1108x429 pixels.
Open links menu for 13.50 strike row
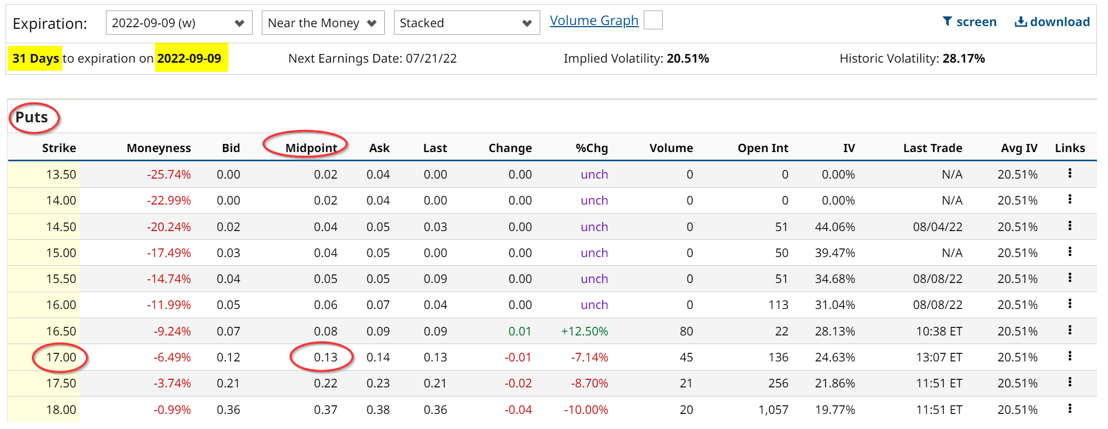[1069, 174]
